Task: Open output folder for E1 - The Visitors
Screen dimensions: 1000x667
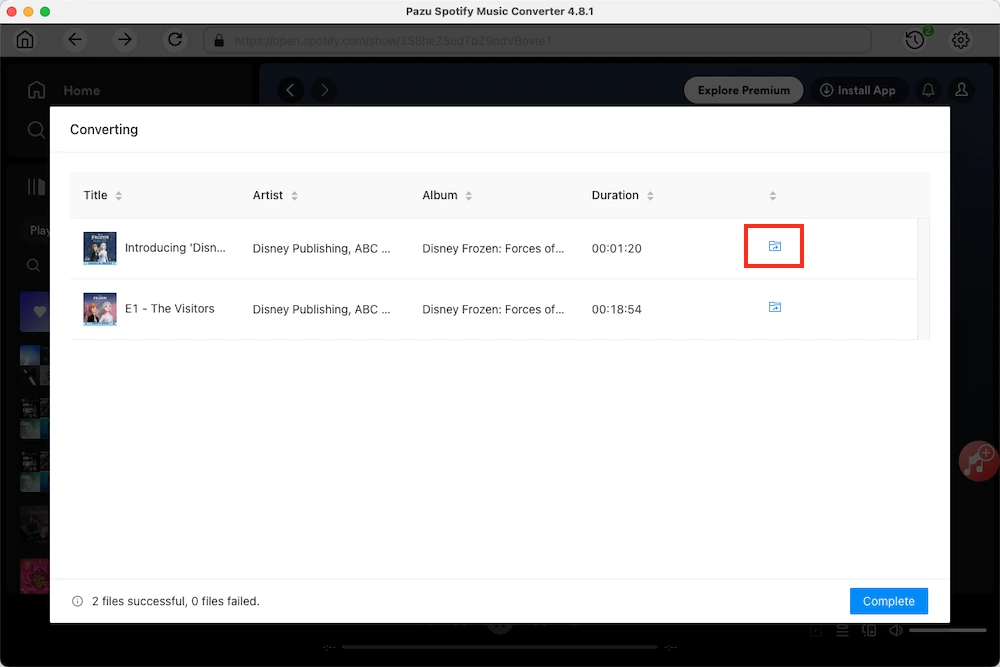Action: tap(774, 307)
